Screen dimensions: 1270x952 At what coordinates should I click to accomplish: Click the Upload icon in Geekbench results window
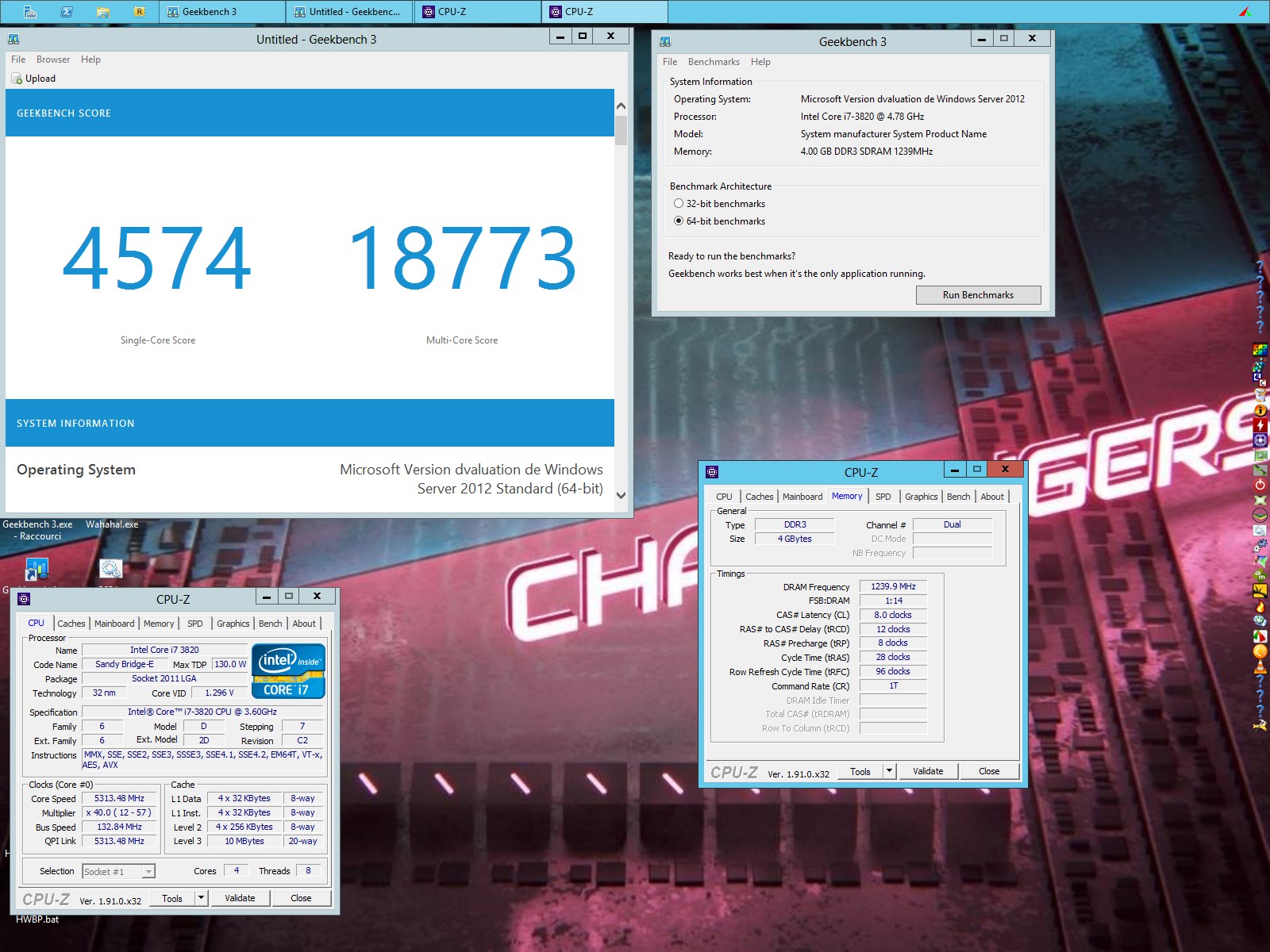[16, 79]
